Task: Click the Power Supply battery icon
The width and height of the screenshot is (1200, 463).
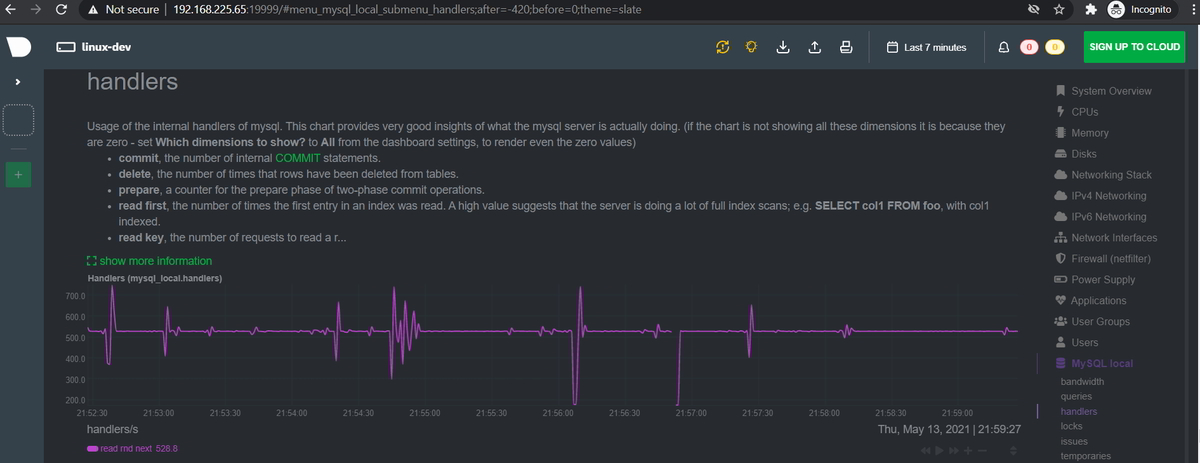Action: coord(1060,280)
